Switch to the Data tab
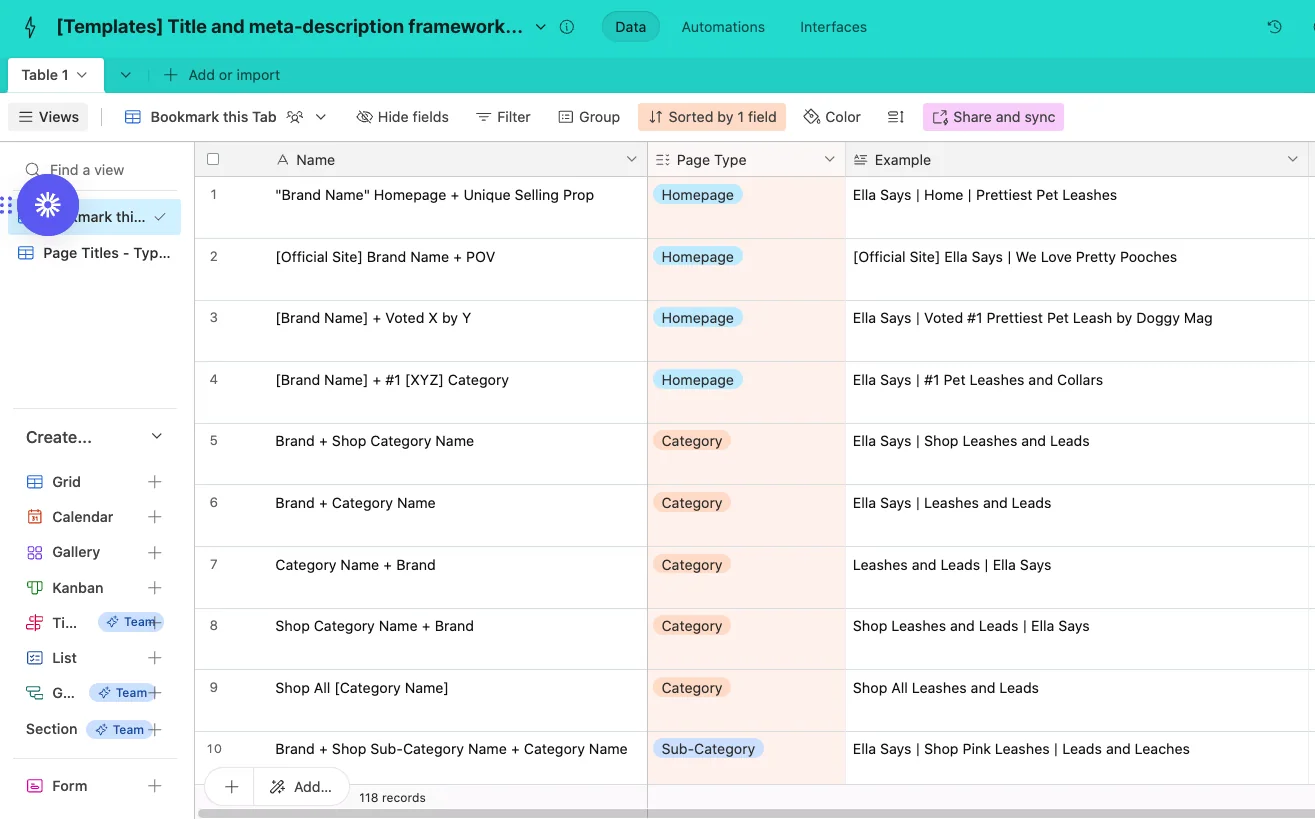This screenshot has width=1315, height=819. 630,27
